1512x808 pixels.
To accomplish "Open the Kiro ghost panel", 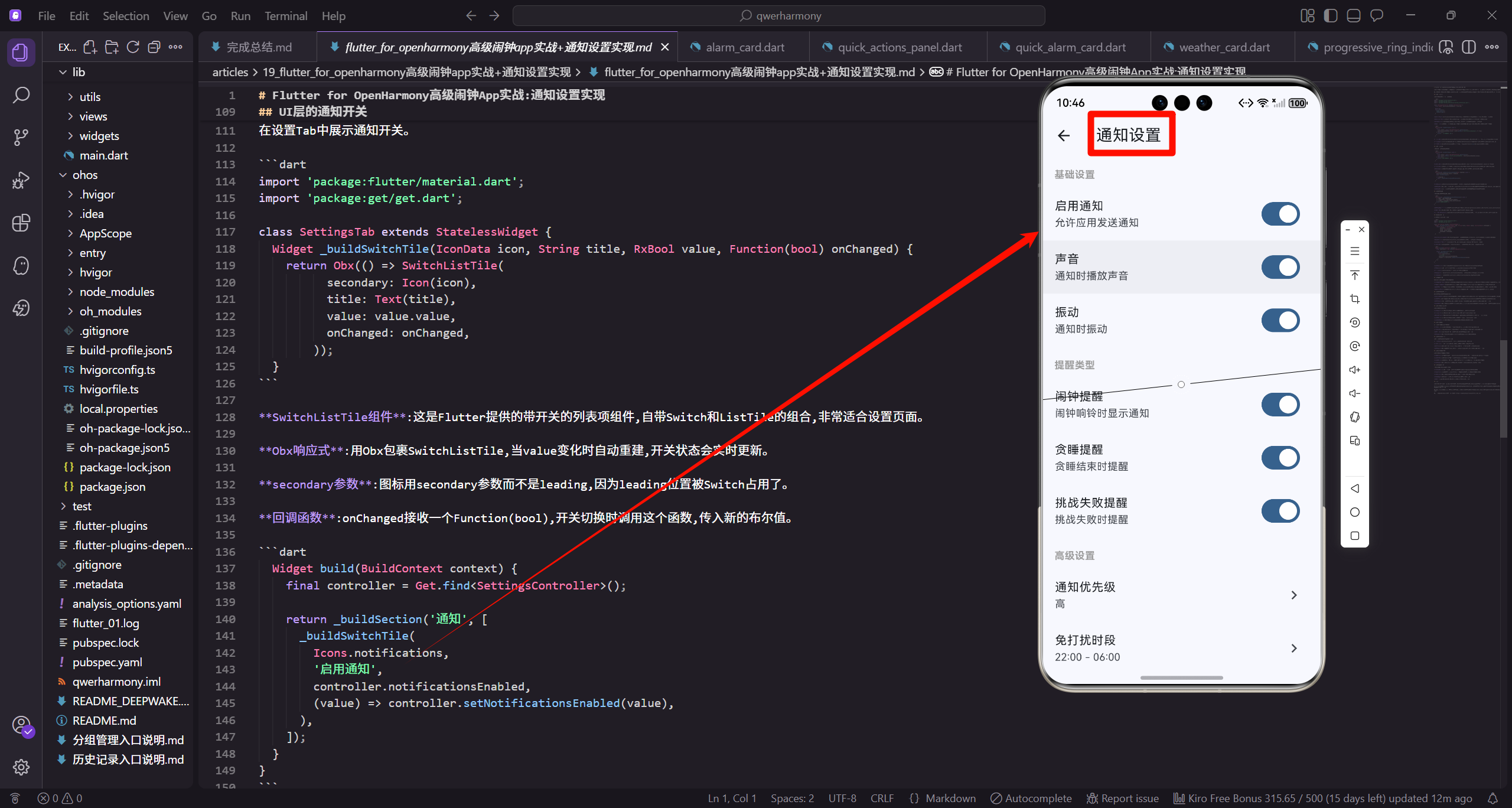I will [x=21, y=265].
